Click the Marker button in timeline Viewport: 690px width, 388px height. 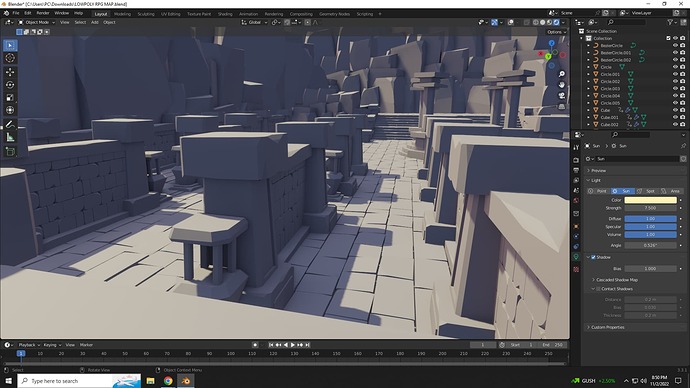(x=86, y=345)
